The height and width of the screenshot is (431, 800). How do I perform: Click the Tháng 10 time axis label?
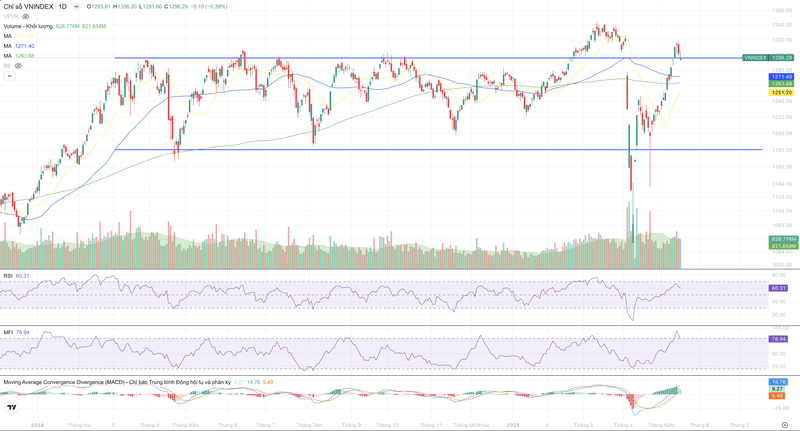tap(387, 425)
